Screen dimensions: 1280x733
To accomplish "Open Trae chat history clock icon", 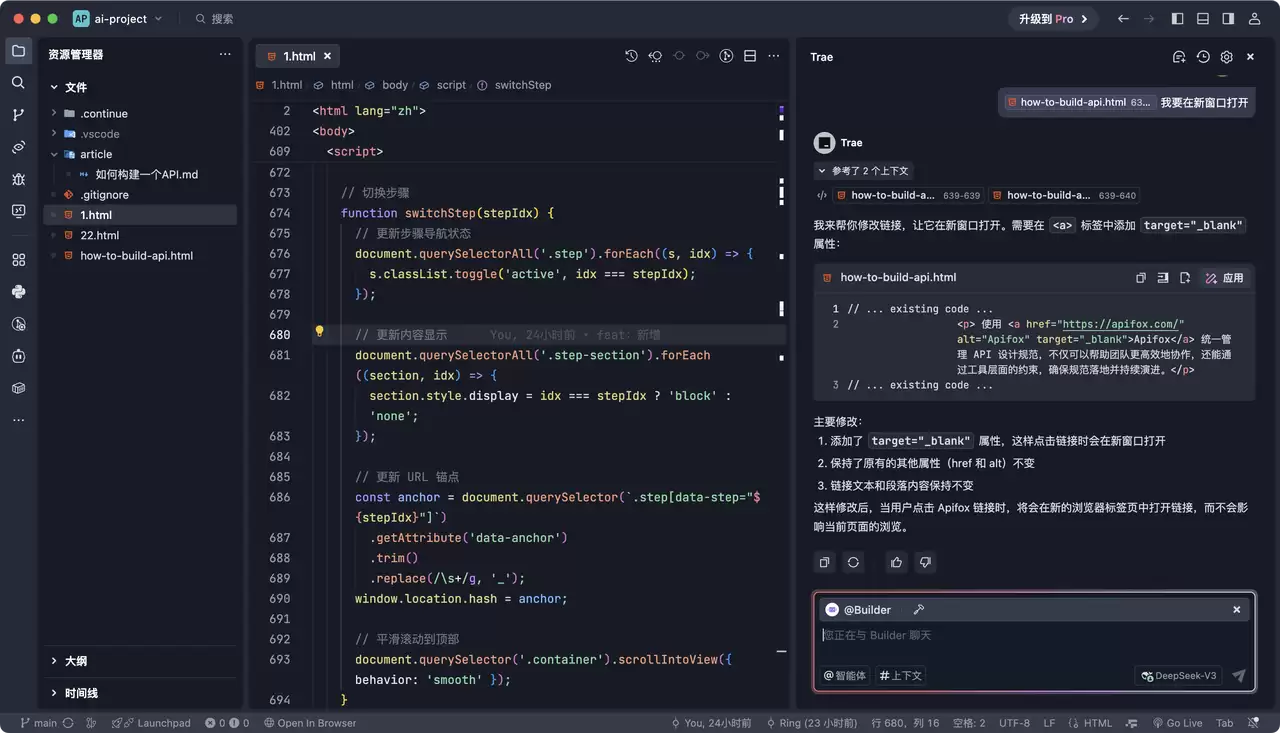I will [x=1203, y=57].
